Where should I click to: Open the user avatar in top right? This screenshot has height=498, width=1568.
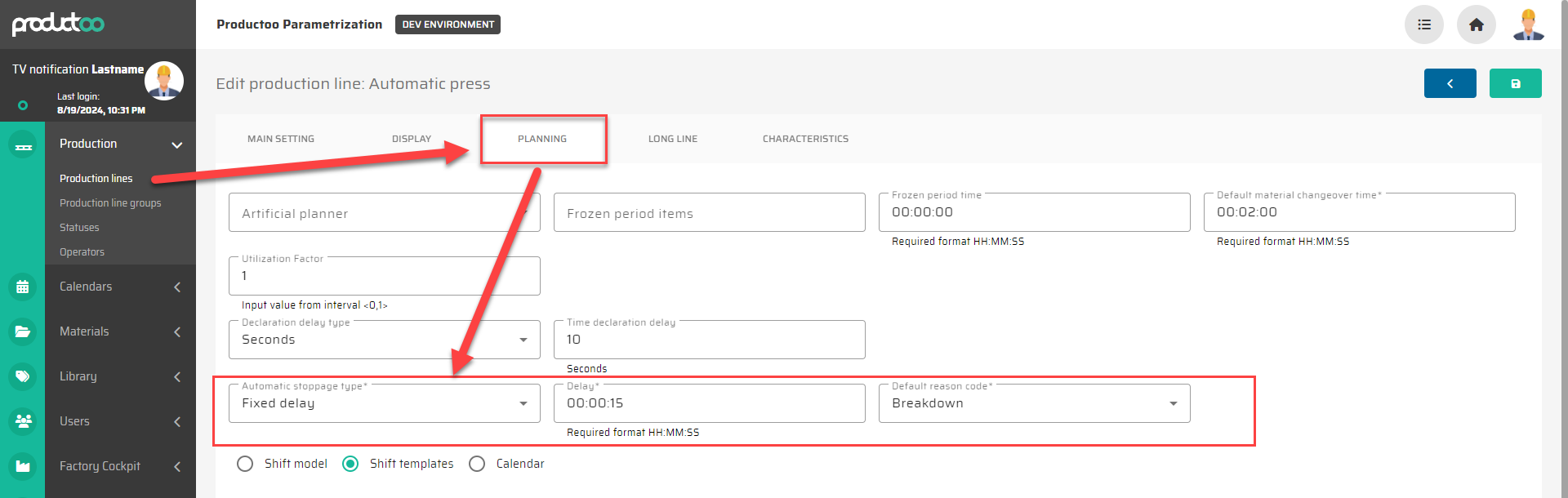coord(1528,24)
